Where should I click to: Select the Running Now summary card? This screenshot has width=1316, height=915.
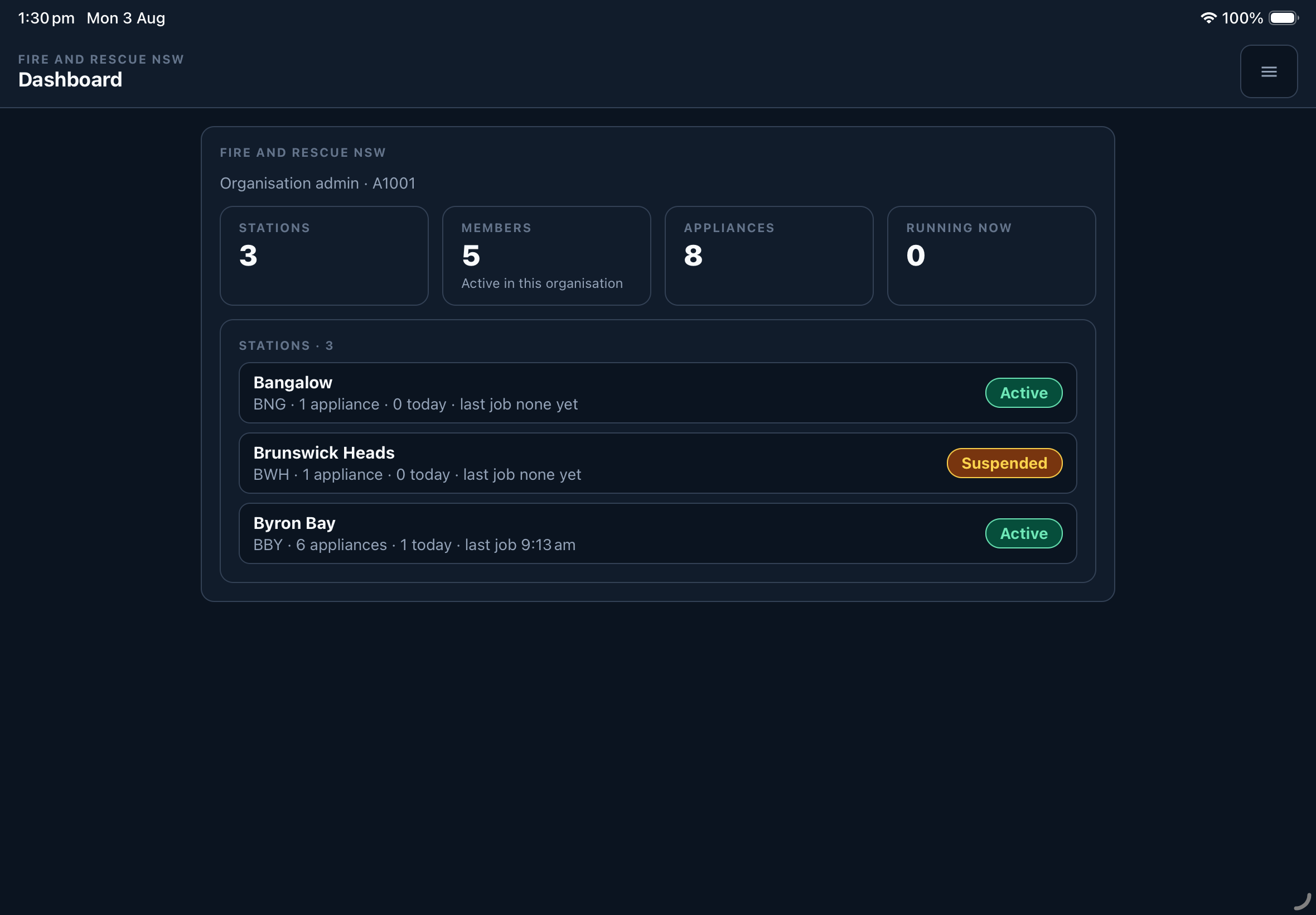pos(990,256)
